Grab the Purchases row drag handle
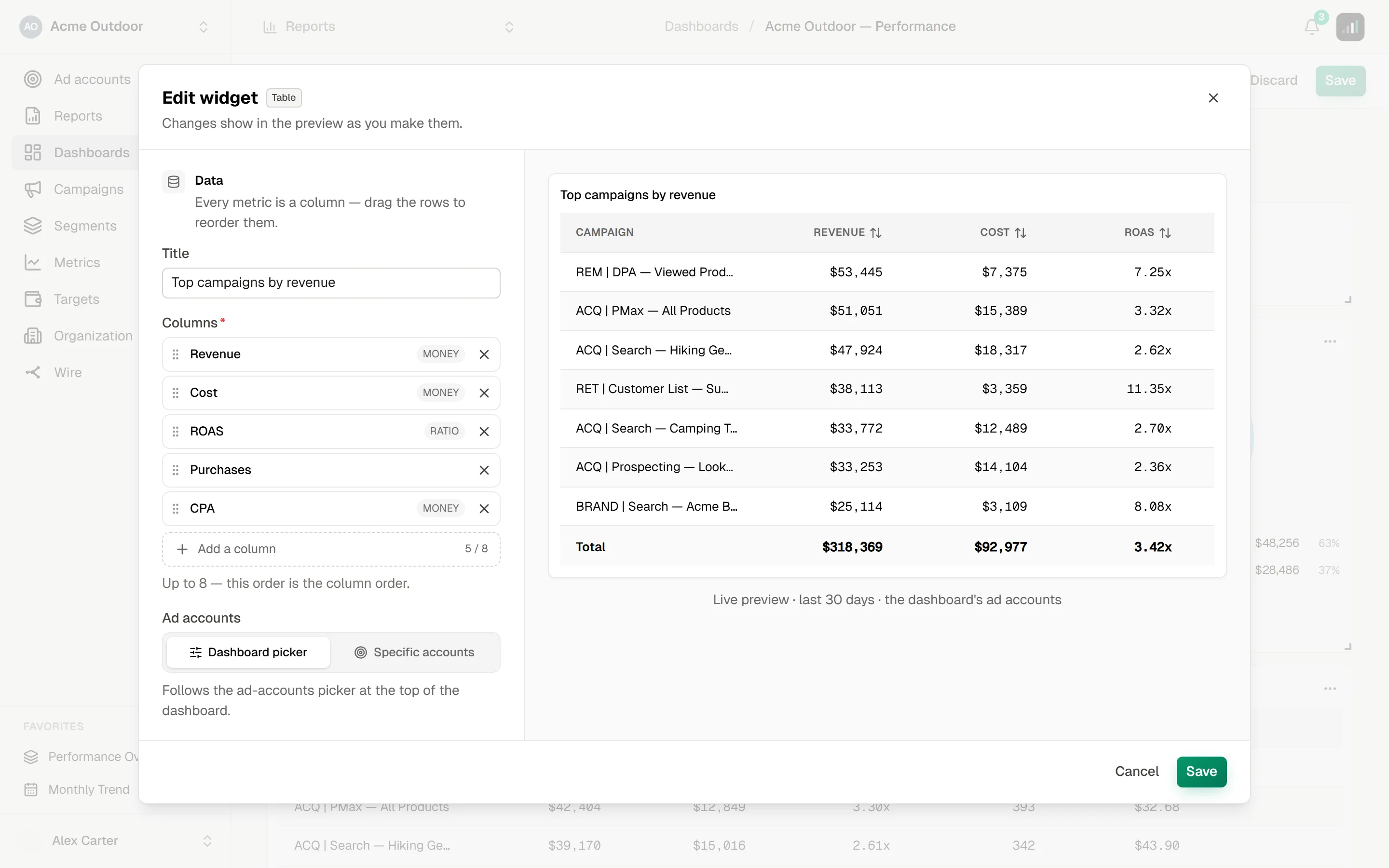The image size is (1389, 868). 176,470
